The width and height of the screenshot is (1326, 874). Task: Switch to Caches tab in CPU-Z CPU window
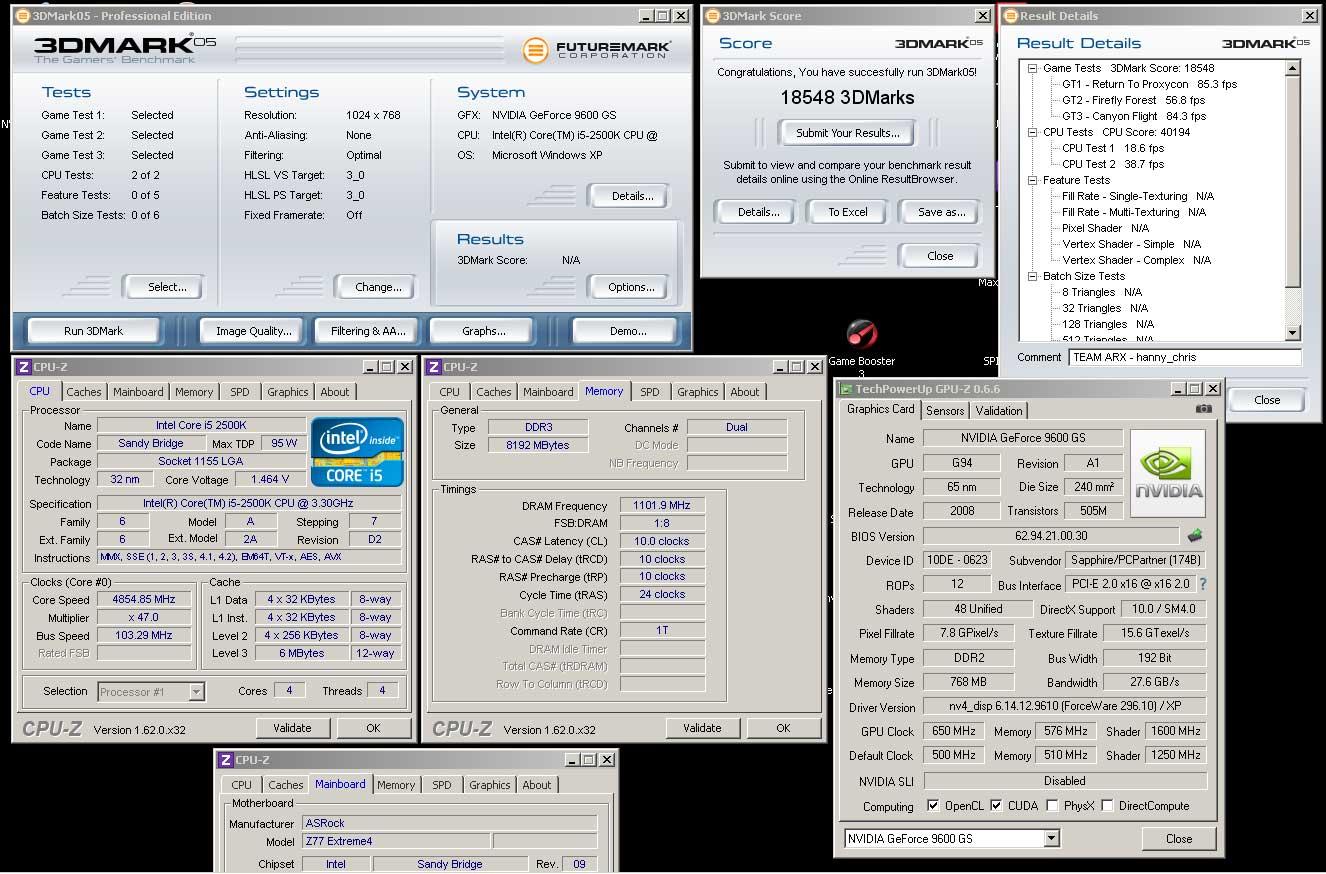click(84, 392)
